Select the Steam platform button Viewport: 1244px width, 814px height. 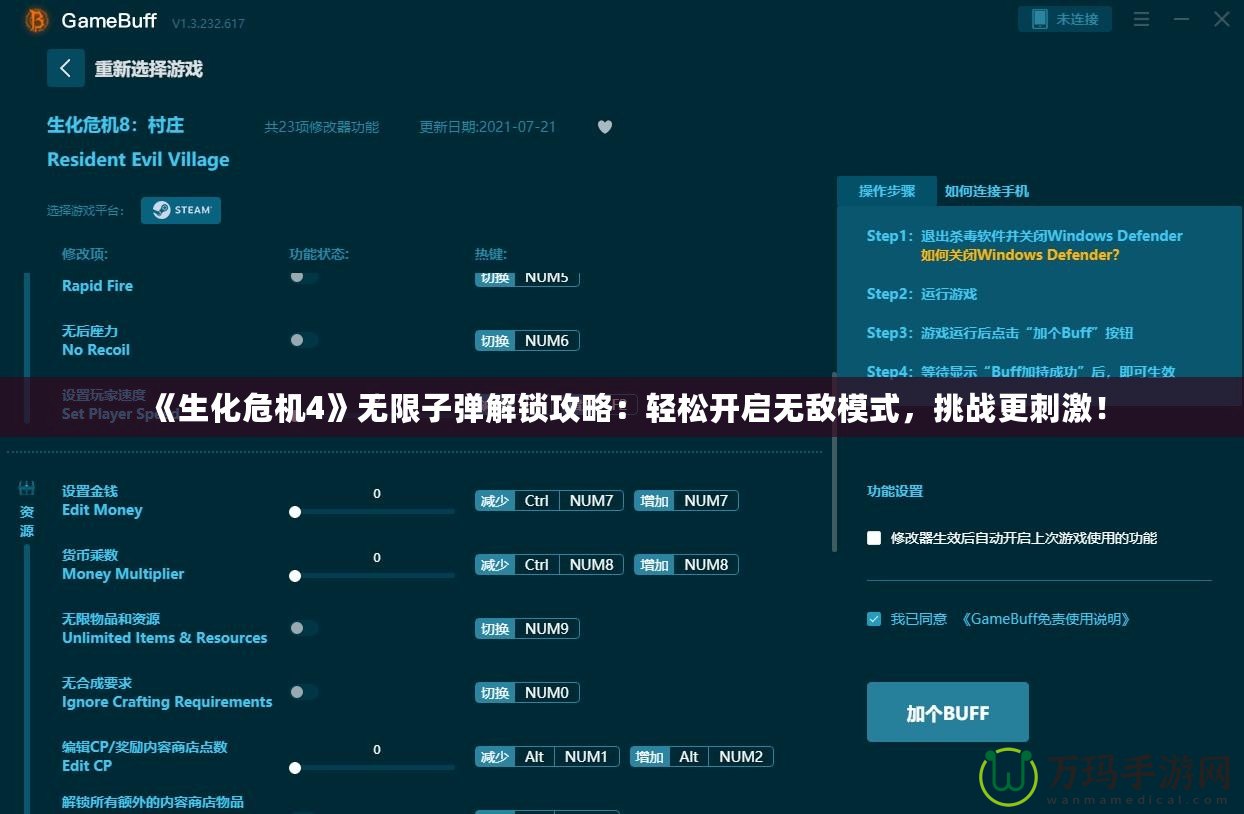(x=181, y=210)
